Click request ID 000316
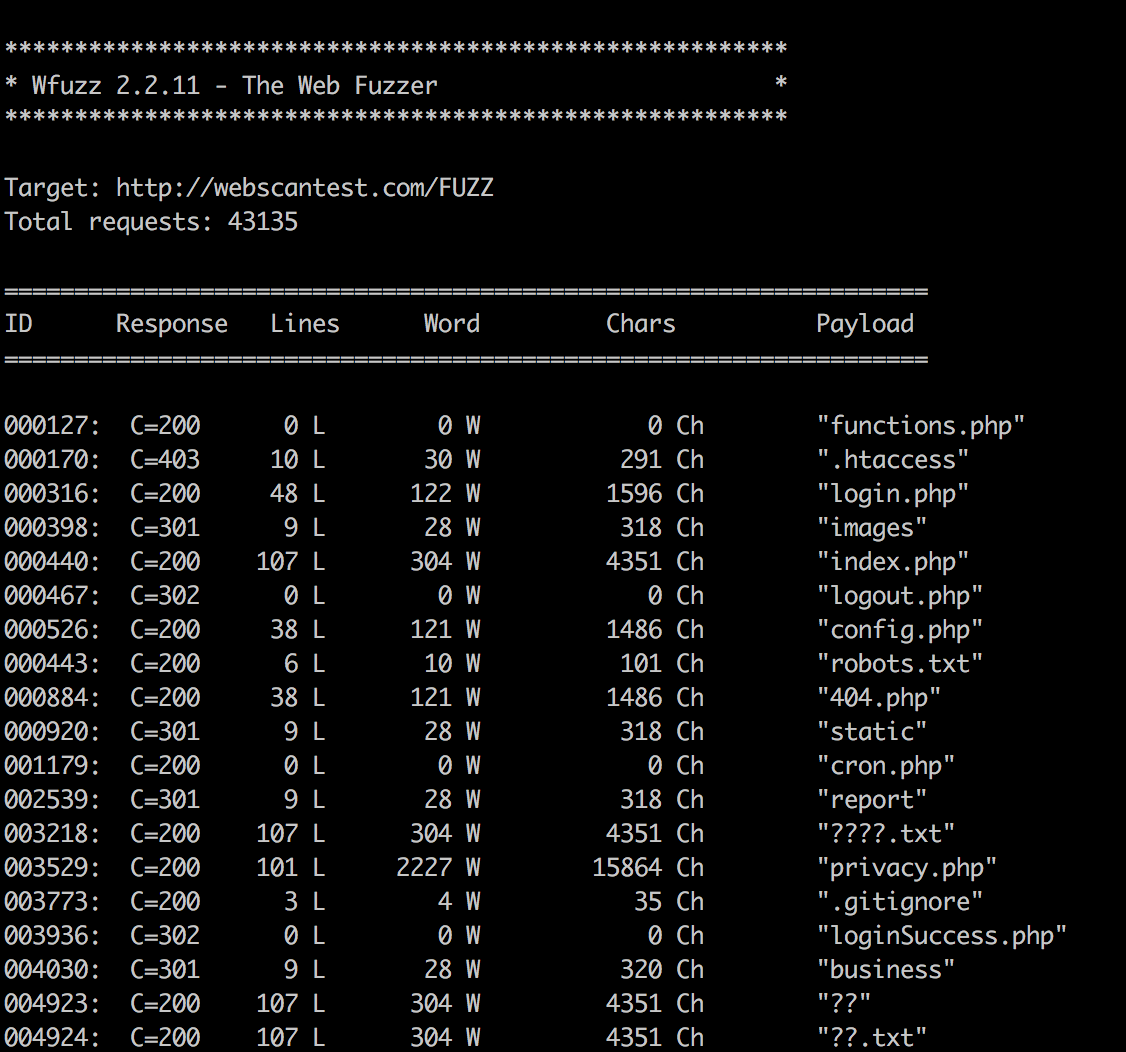The width and height of the screenshot is (1126, 1052). coord(52,494)
